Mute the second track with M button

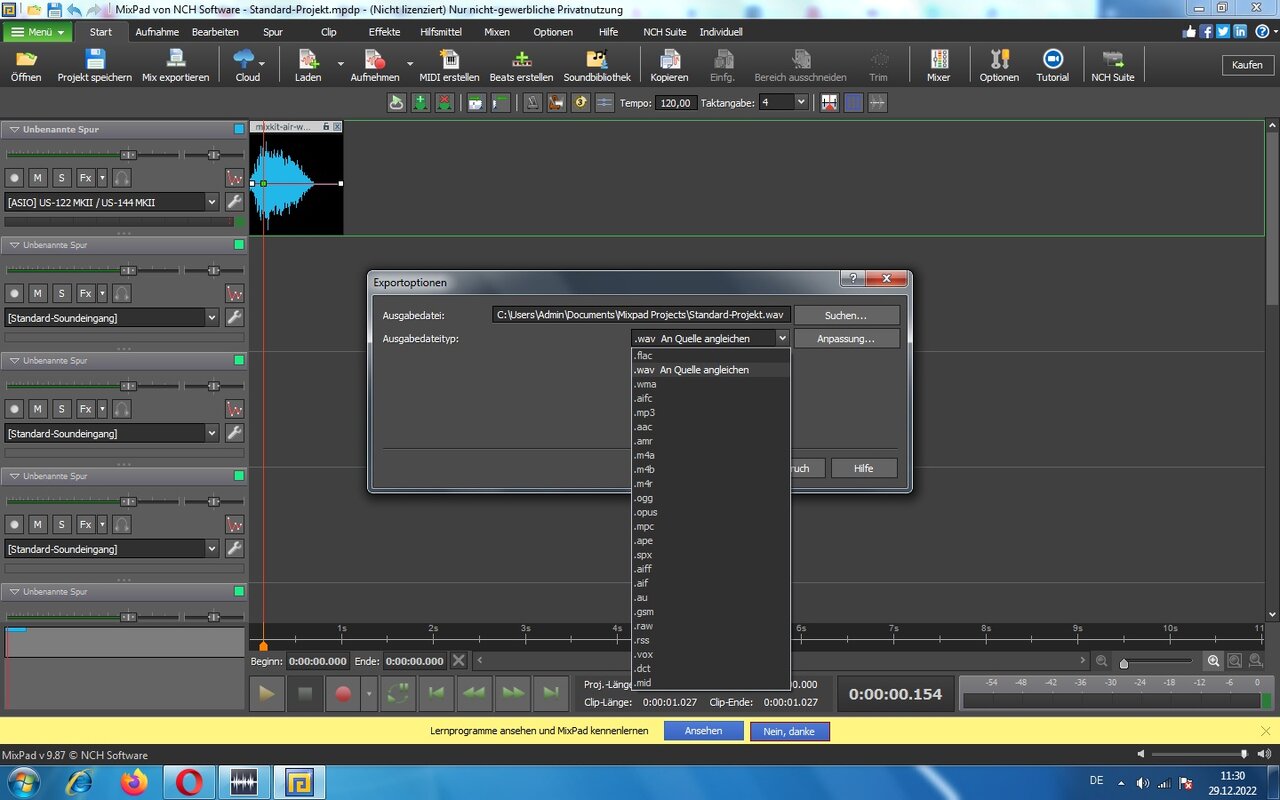coord(38,294)
